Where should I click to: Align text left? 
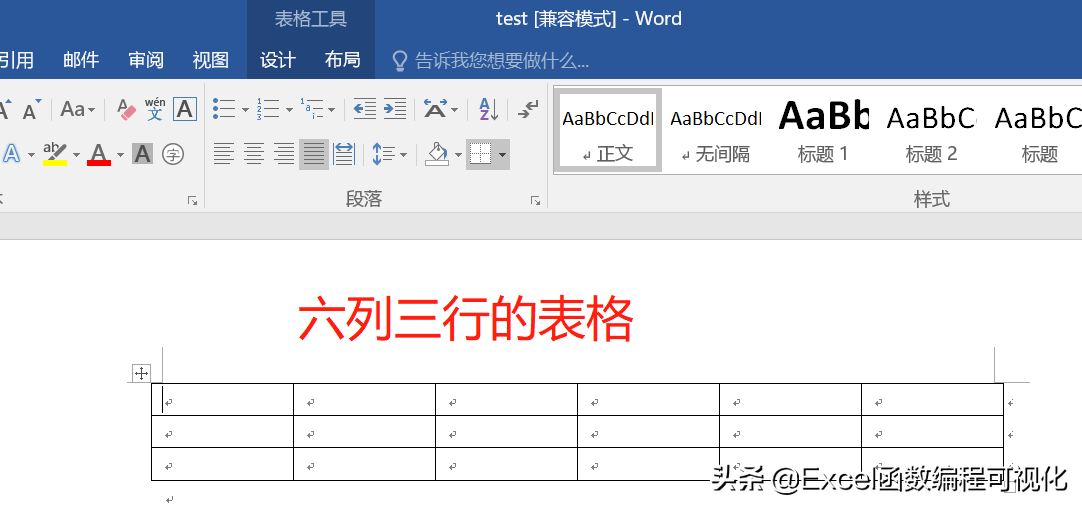(x=223, y=153)
